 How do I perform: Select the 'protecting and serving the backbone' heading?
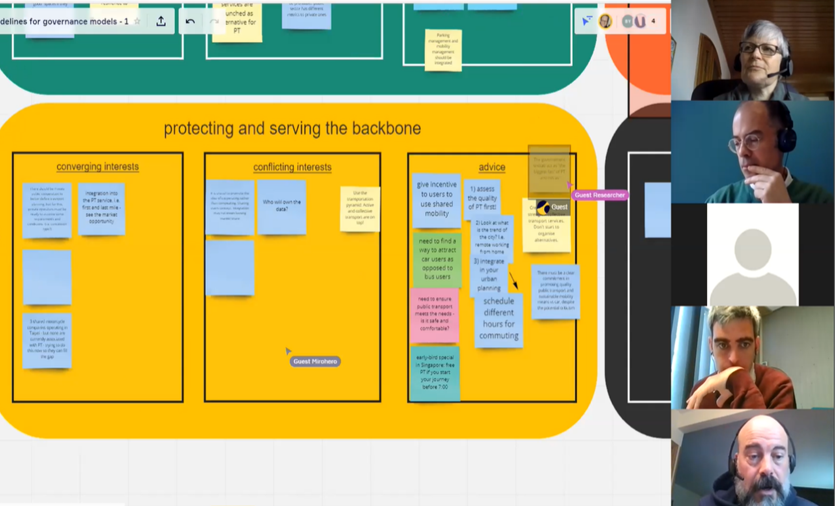(292, 128)
